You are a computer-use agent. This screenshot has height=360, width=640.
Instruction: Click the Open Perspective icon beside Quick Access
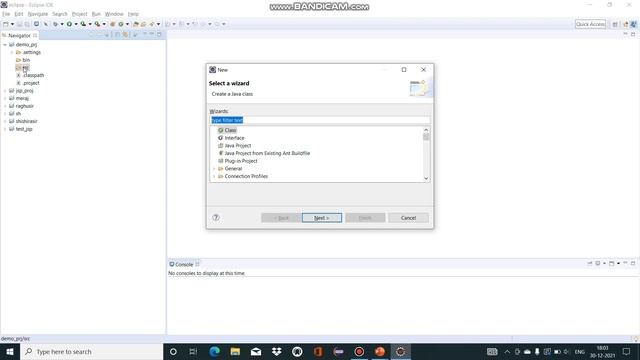[615, 24]
